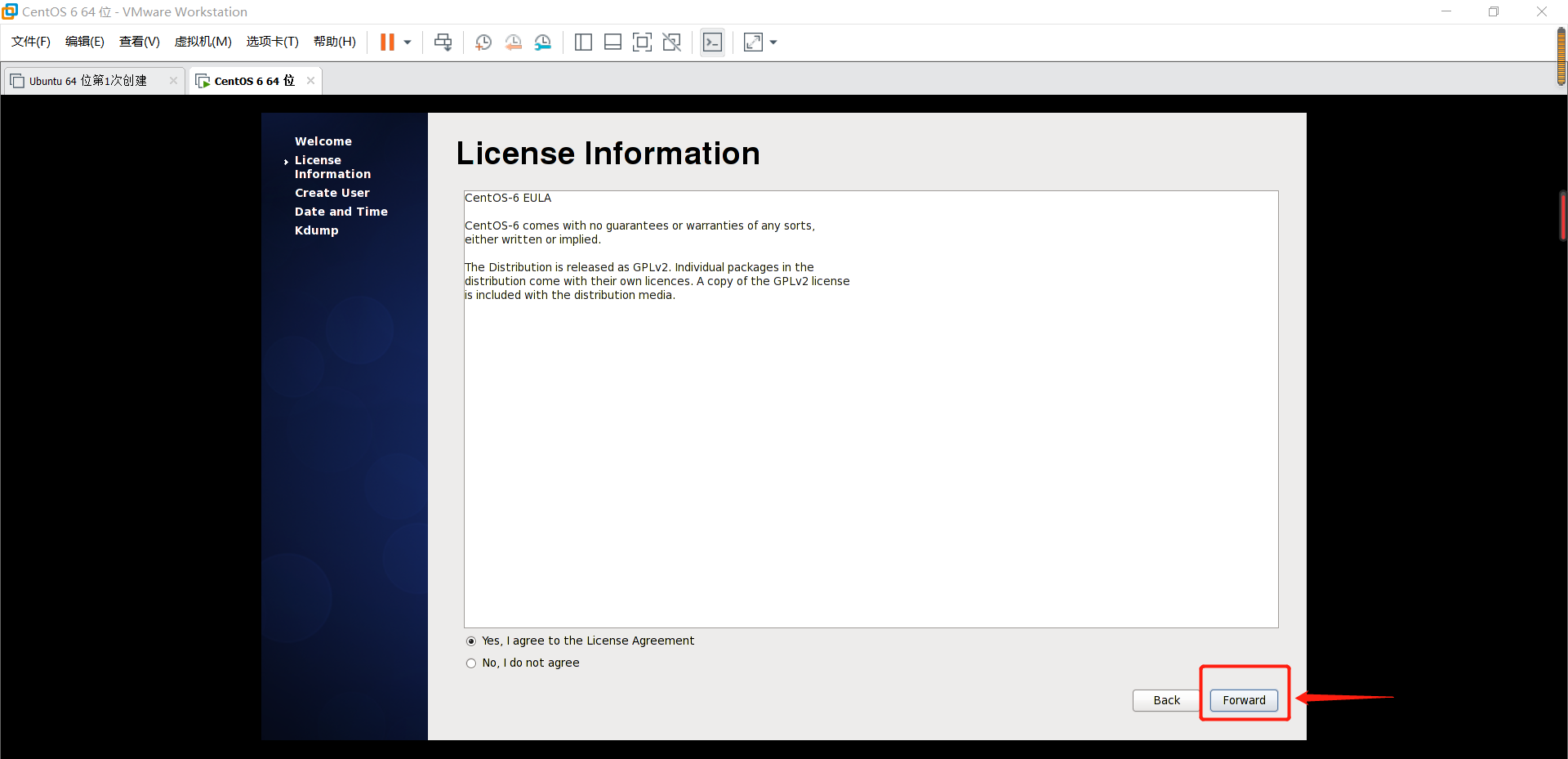Send Ctrl+Alt+Del to the virtual machine
Screen dimensions: 1568x759
(443, 42)
